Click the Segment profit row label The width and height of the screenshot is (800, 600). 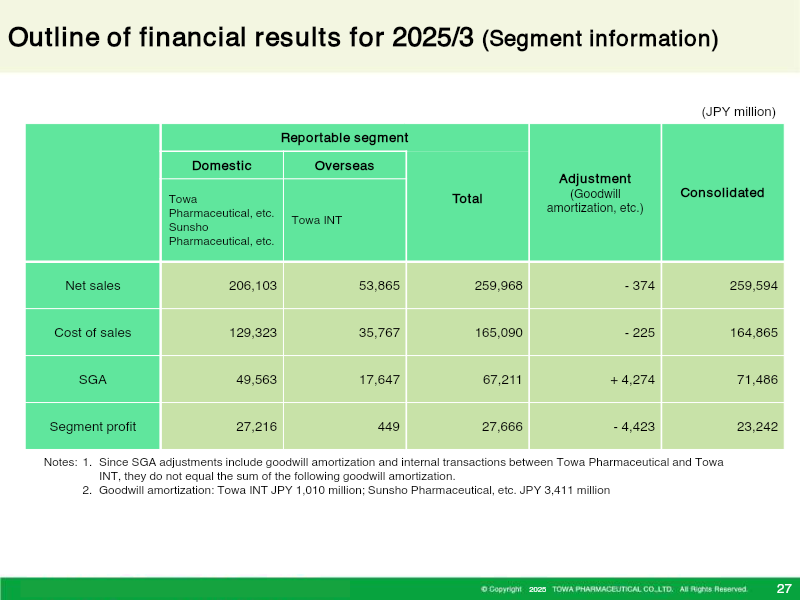click(93, 427)
